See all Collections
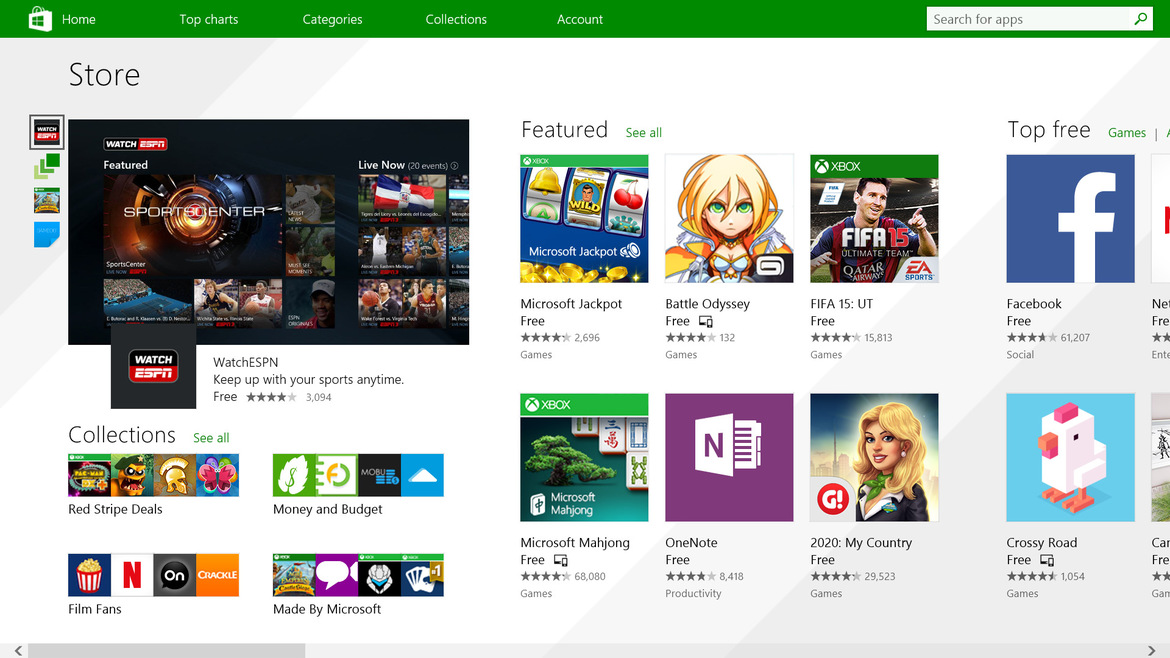This screenshot has height=658, width=1170. pos(211,438)
